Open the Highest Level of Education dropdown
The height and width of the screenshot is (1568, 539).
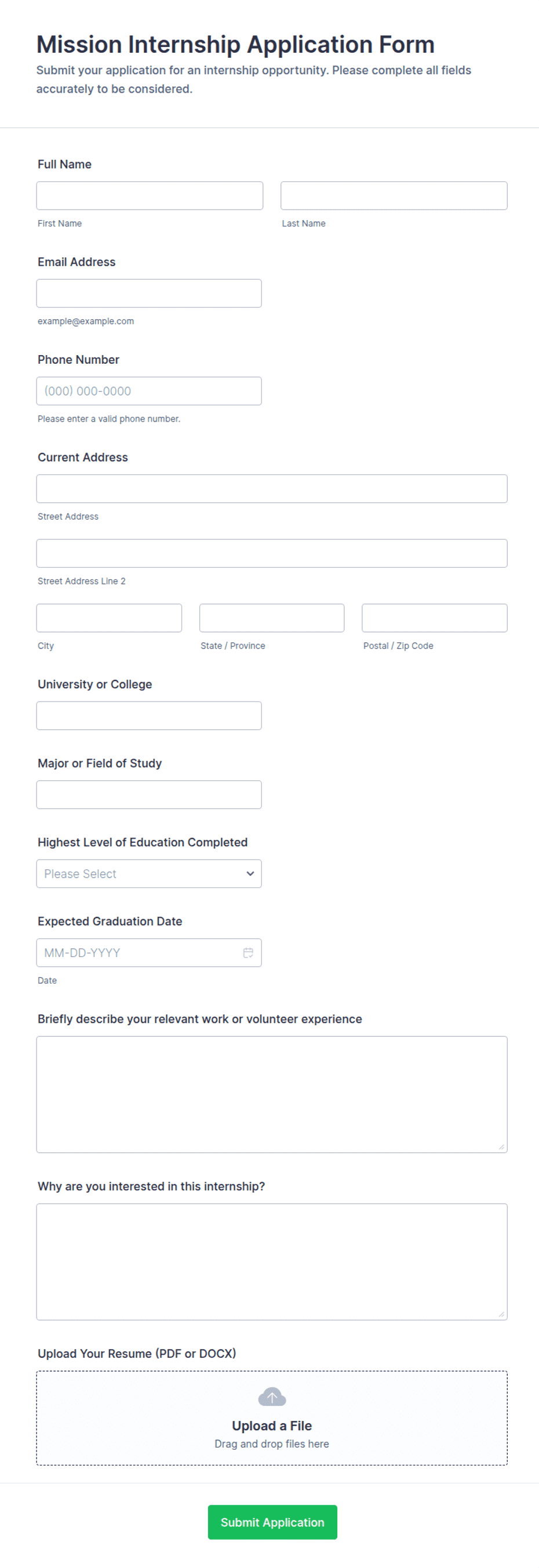(149, 873)
